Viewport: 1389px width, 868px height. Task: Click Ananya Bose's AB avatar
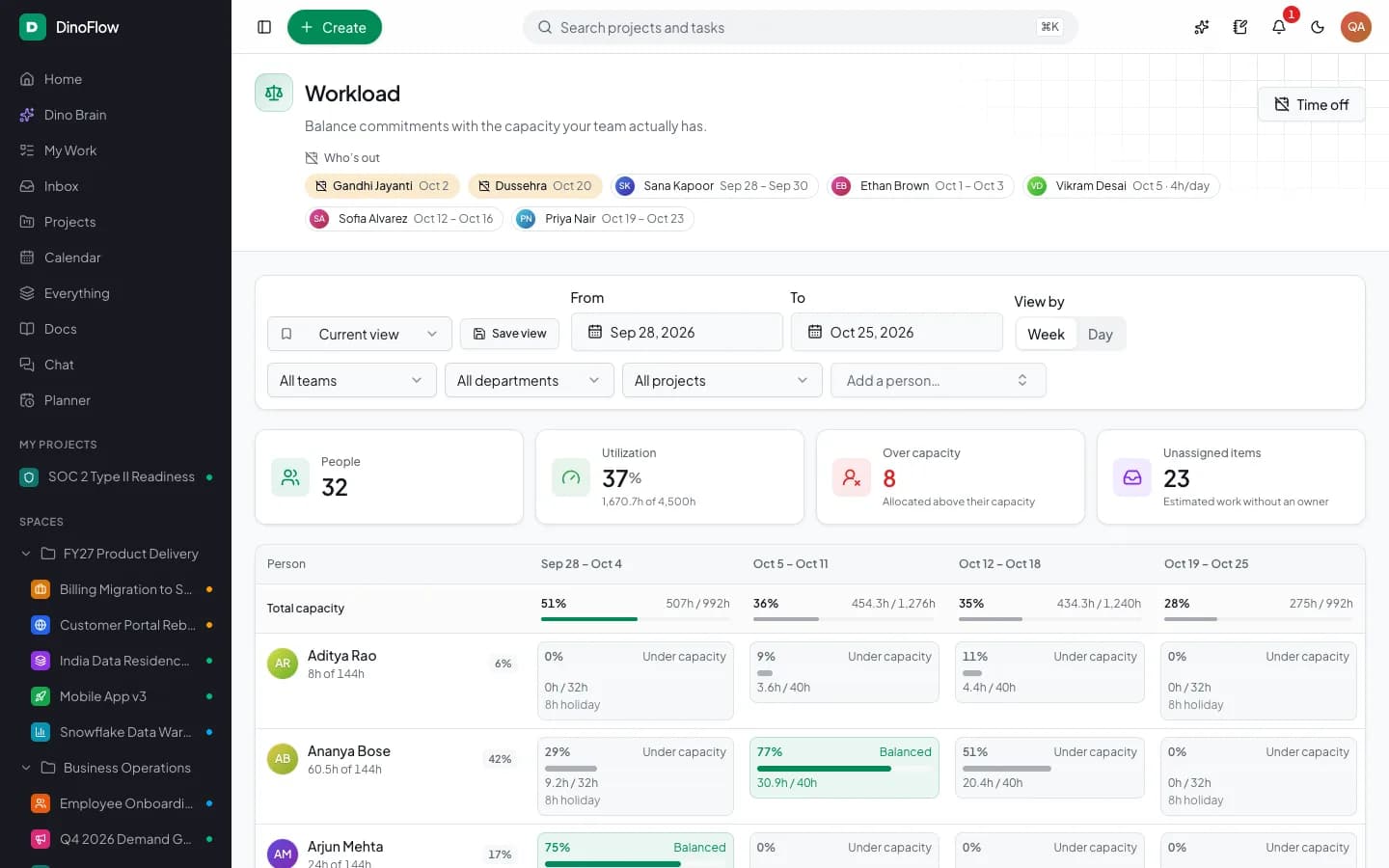click(x=283, y=759)
